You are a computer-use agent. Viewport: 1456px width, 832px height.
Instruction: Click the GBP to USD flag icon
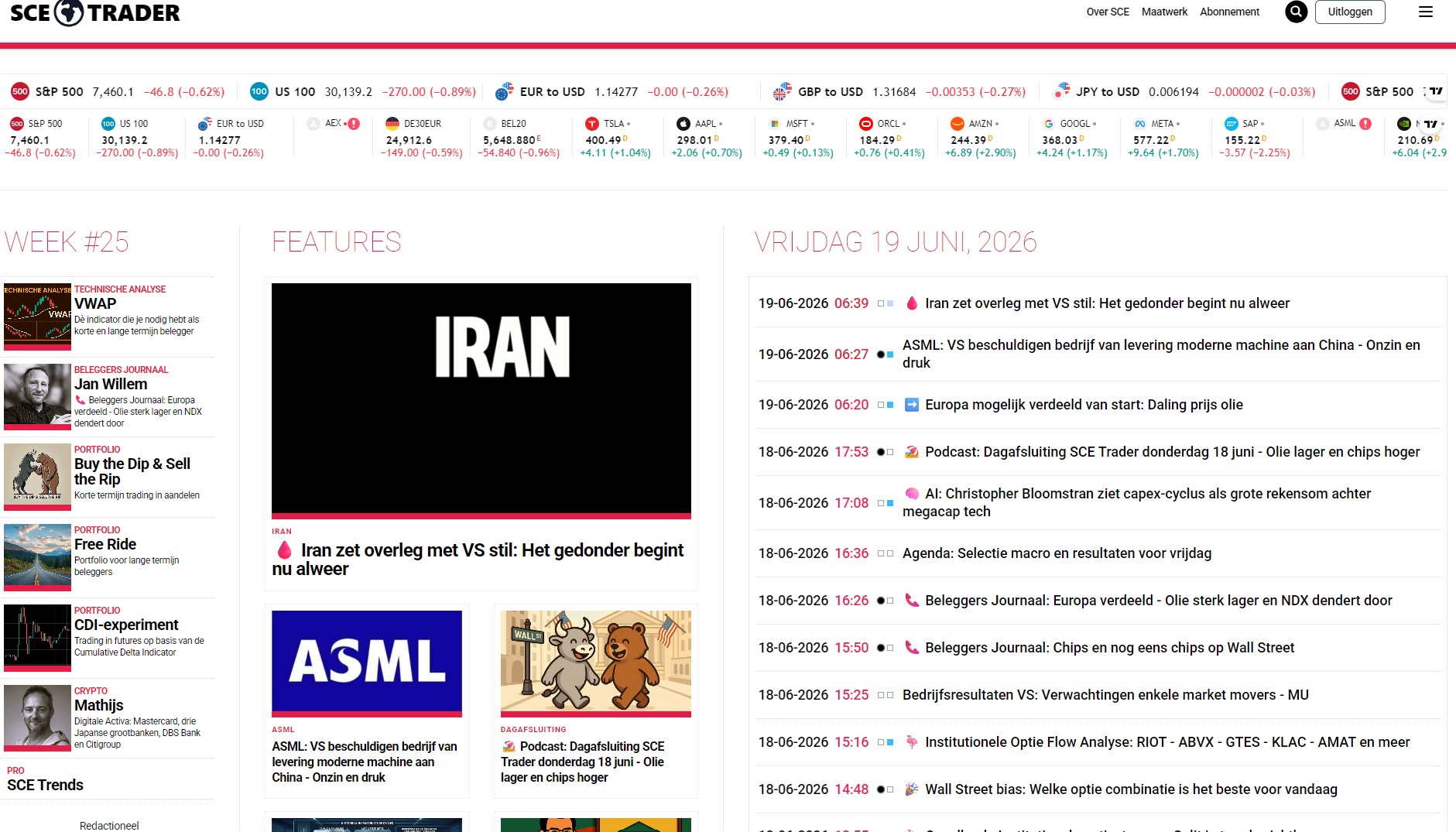783,91
